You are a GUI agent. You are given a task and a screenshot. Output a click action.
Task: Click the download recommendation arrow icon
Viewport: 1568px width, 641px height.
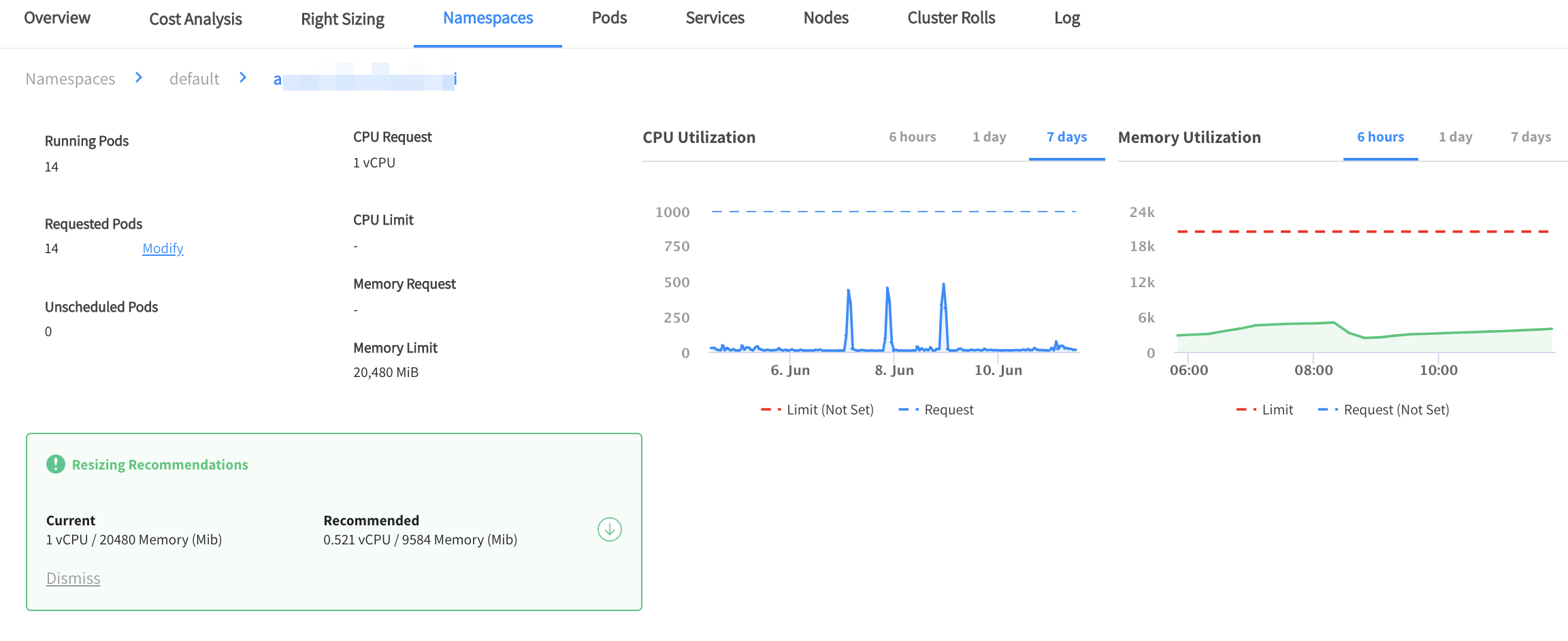tap(610, 529)
